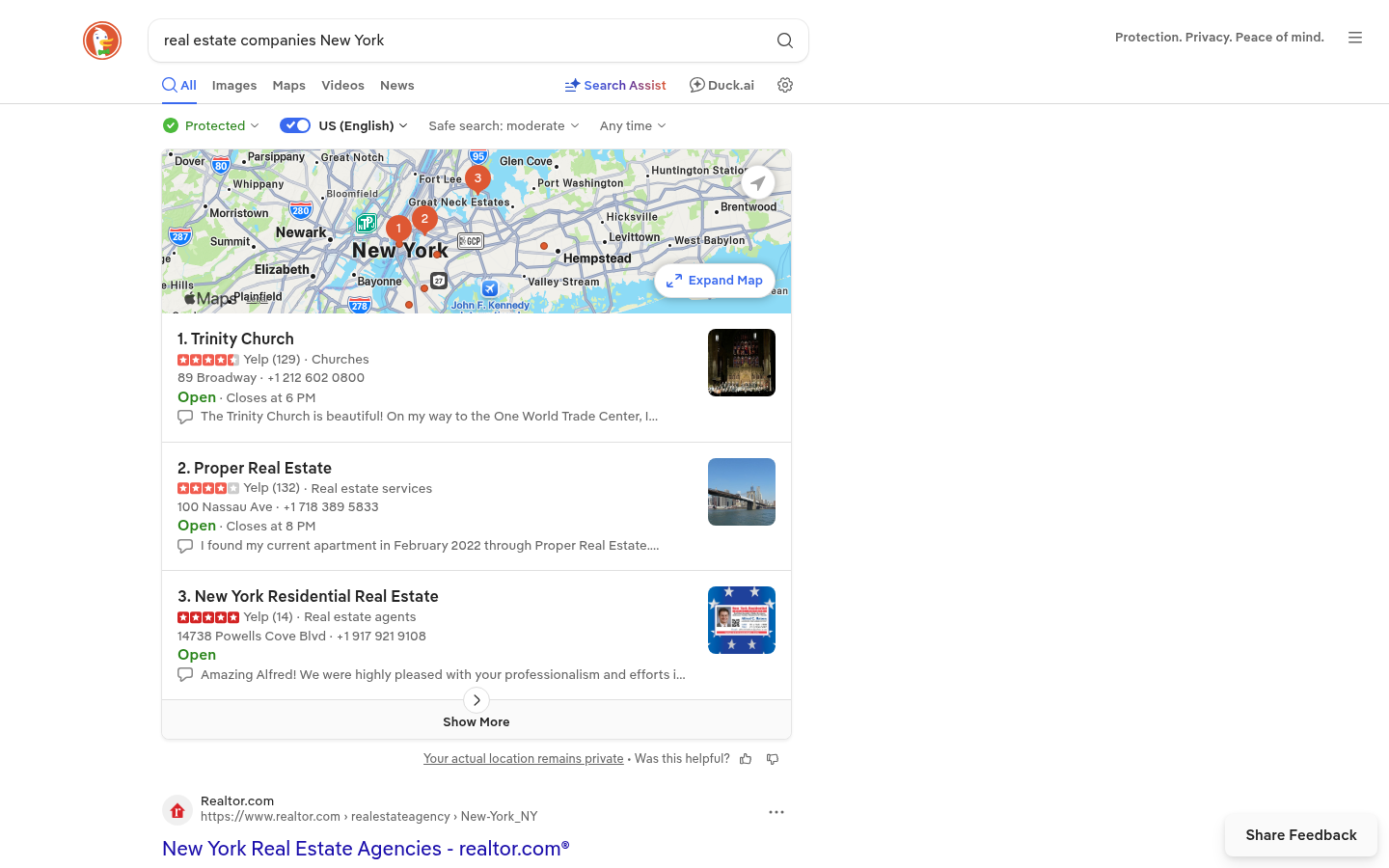1389x868 pixels.
Task: Click the search magnifier icon in search box
Action: 785,41
